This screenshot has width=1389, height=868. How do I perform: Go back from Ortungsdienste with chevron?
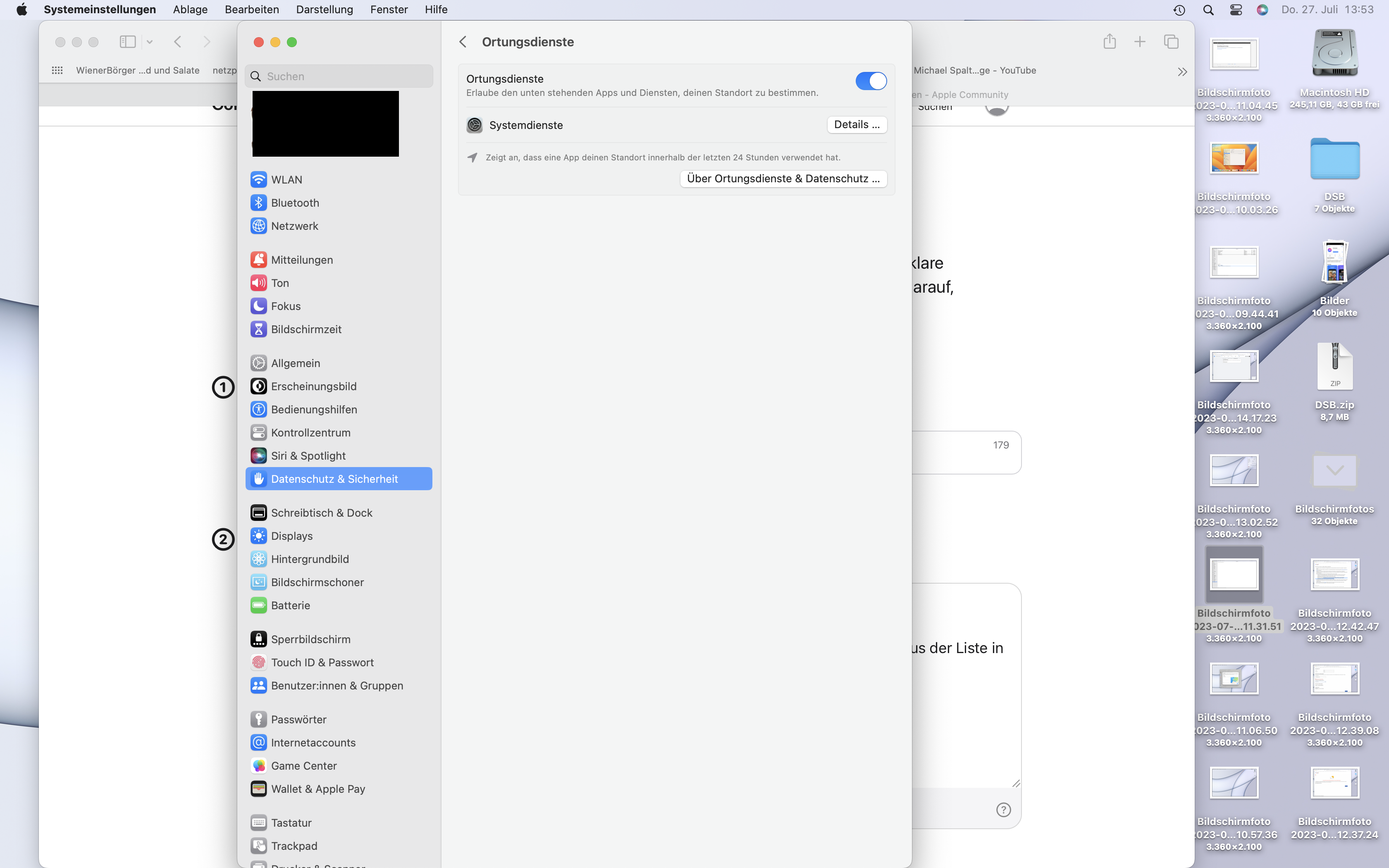(463, 42)
